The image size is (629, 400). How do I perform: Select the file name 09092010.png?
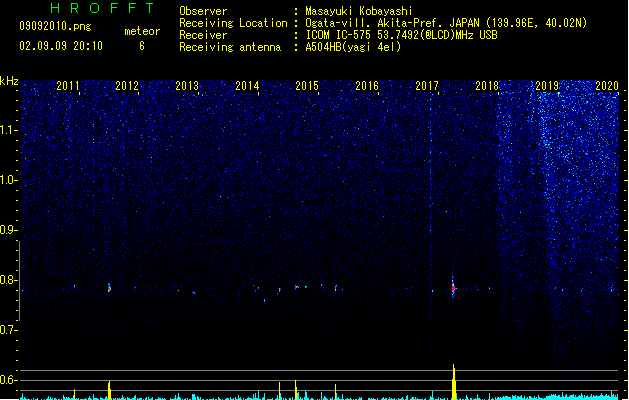55,26
